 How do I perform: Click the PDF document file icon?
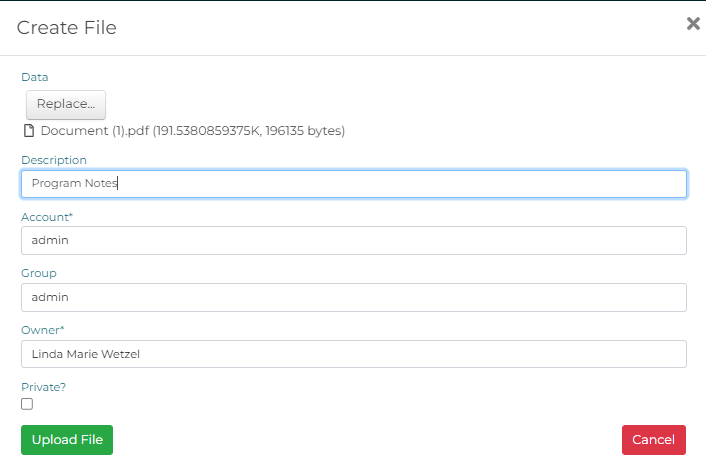[28, 131]
